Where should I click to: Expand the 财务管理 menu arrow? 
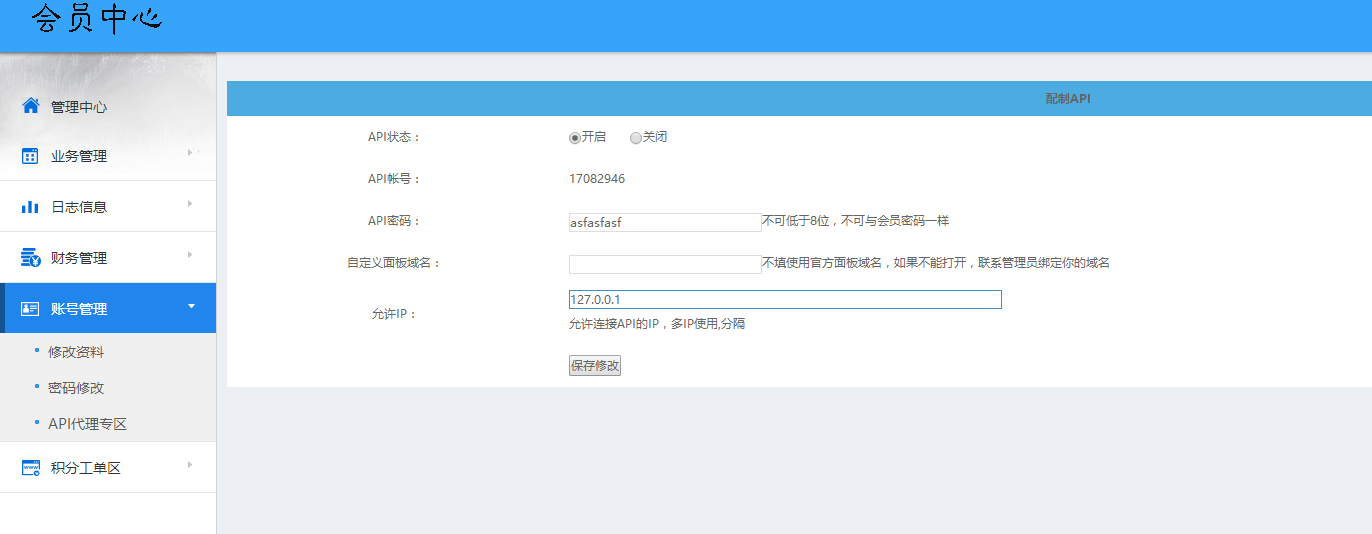pos(190,254)
